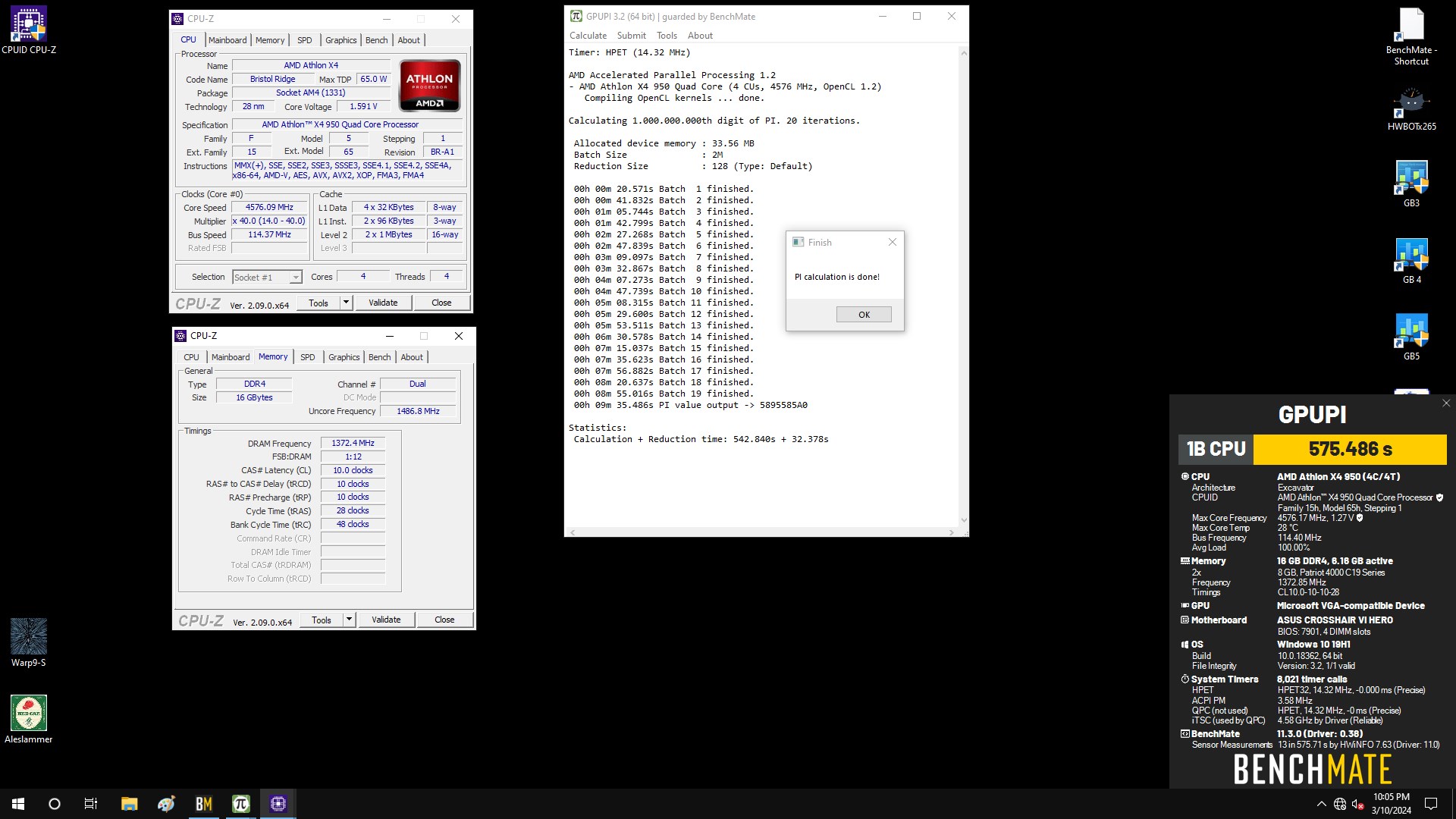Click GPUPI vertical scrollbar up arrow

click(x=964, y=52)
